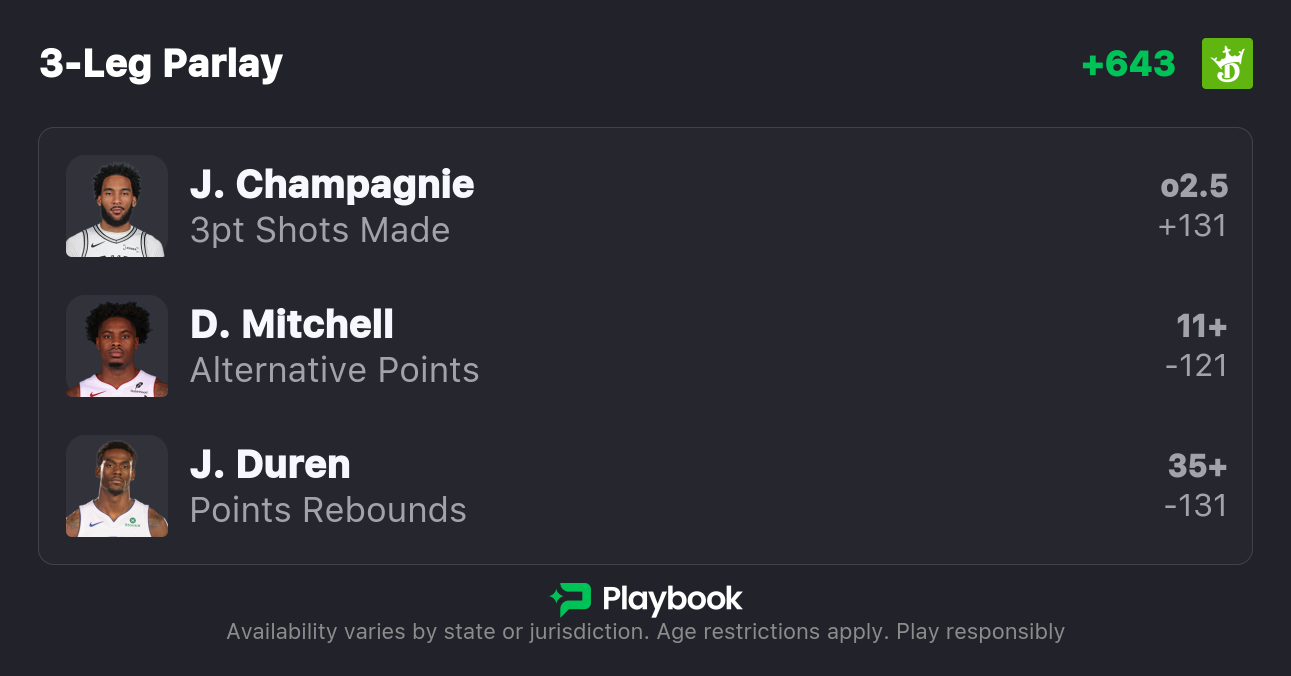Click the +131 odds value
This screenshot has height=676, width=1291.
[1192, 226]
